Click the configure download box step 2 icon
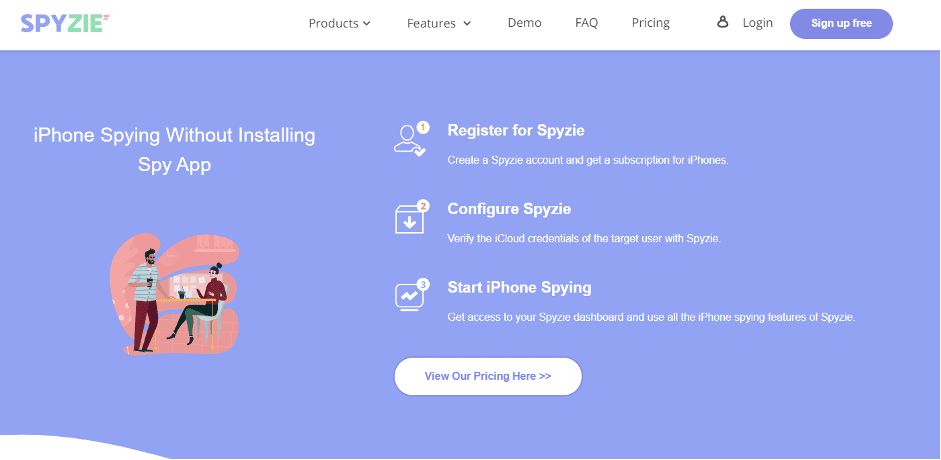This screenshot has height=460, width=941. (x=412, y=218)
